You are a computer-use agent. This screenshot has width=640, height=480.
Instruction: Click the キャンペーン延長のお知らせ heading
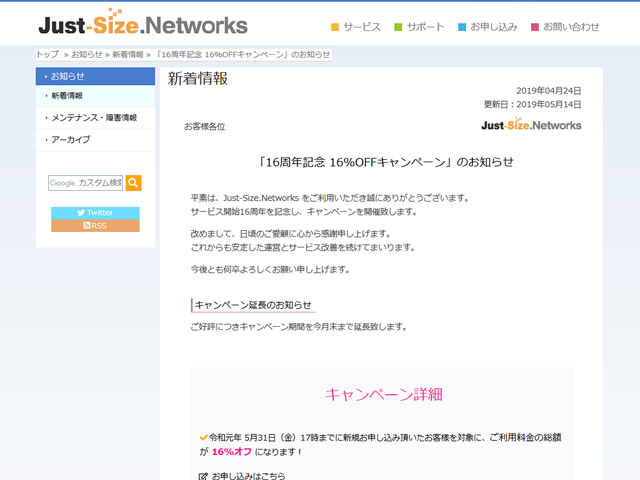click(x=253, y=305)
